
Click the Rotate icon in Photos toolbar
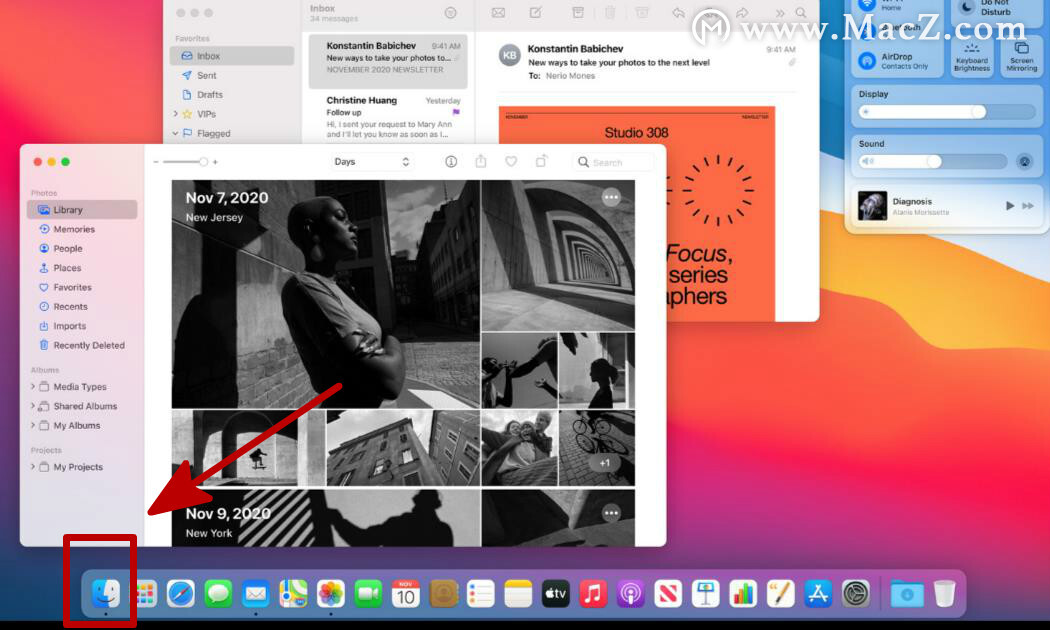coord(541,162)
